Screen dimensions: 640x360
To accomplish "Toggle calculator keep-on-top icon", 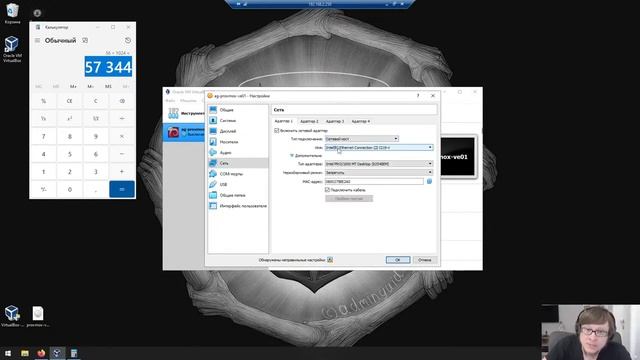I will pos(85,40).
